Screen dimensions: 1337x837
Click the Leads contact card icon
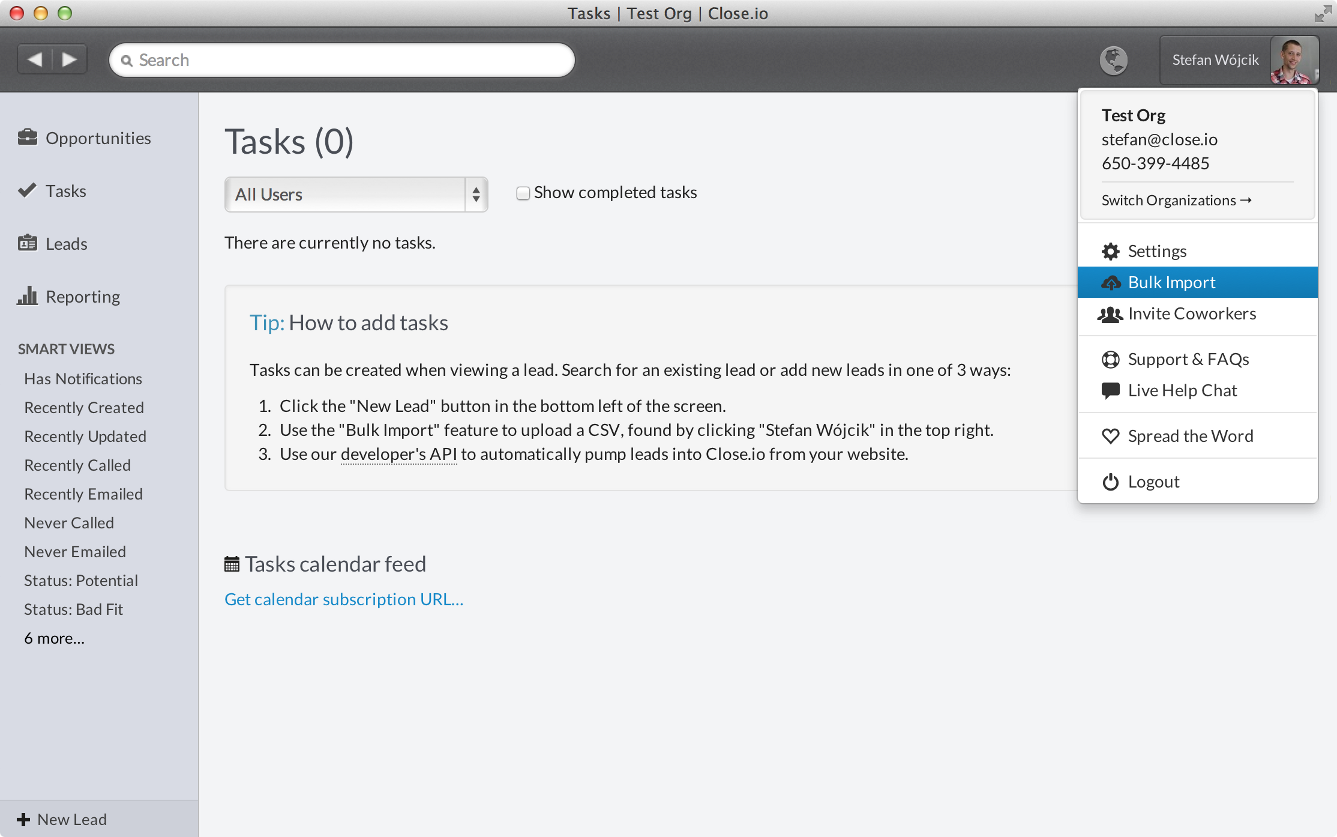click(x=28, y=243)
